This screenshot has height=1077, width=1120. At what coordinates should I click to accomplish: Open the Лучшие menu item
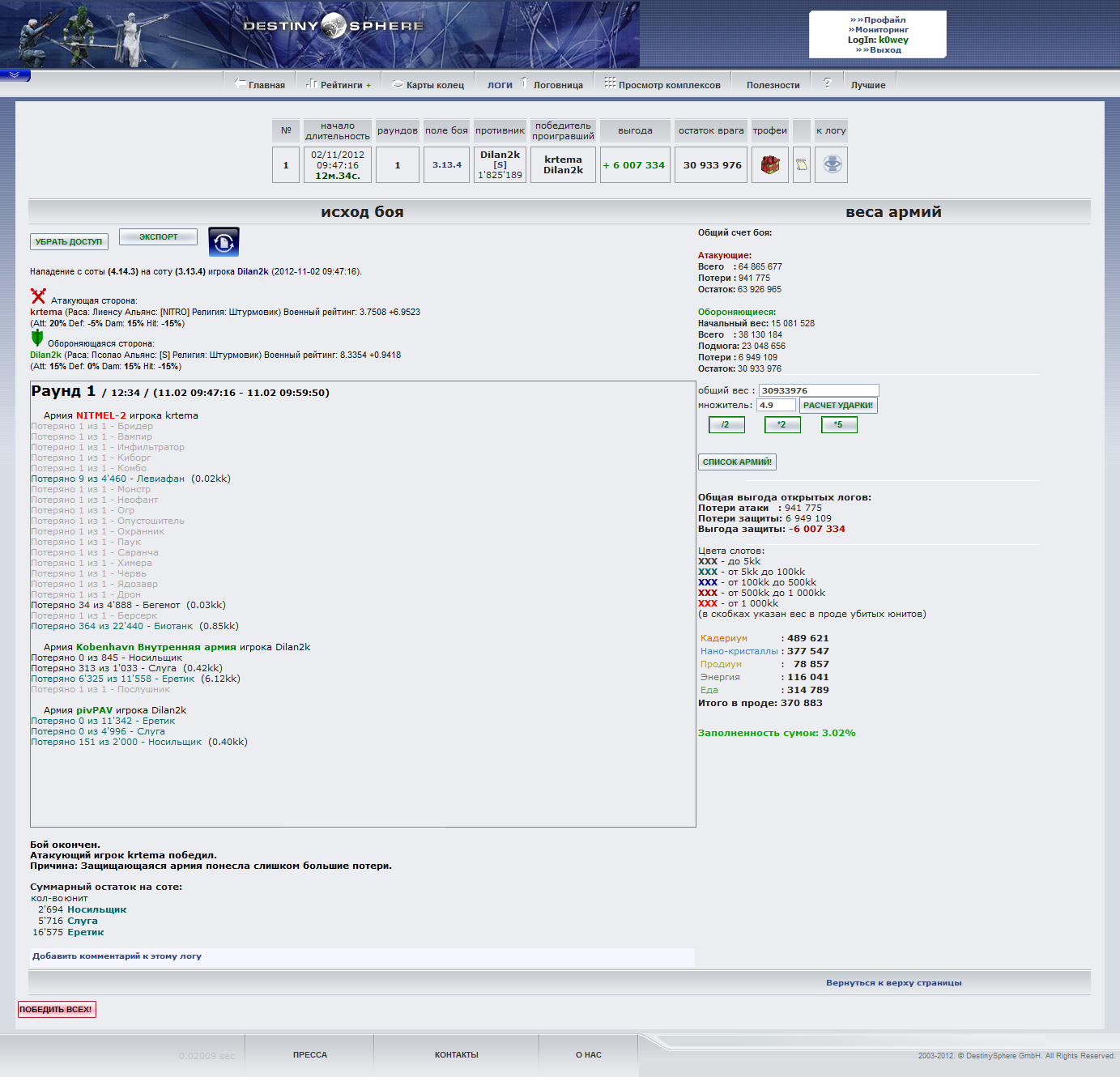click(868, 85)
